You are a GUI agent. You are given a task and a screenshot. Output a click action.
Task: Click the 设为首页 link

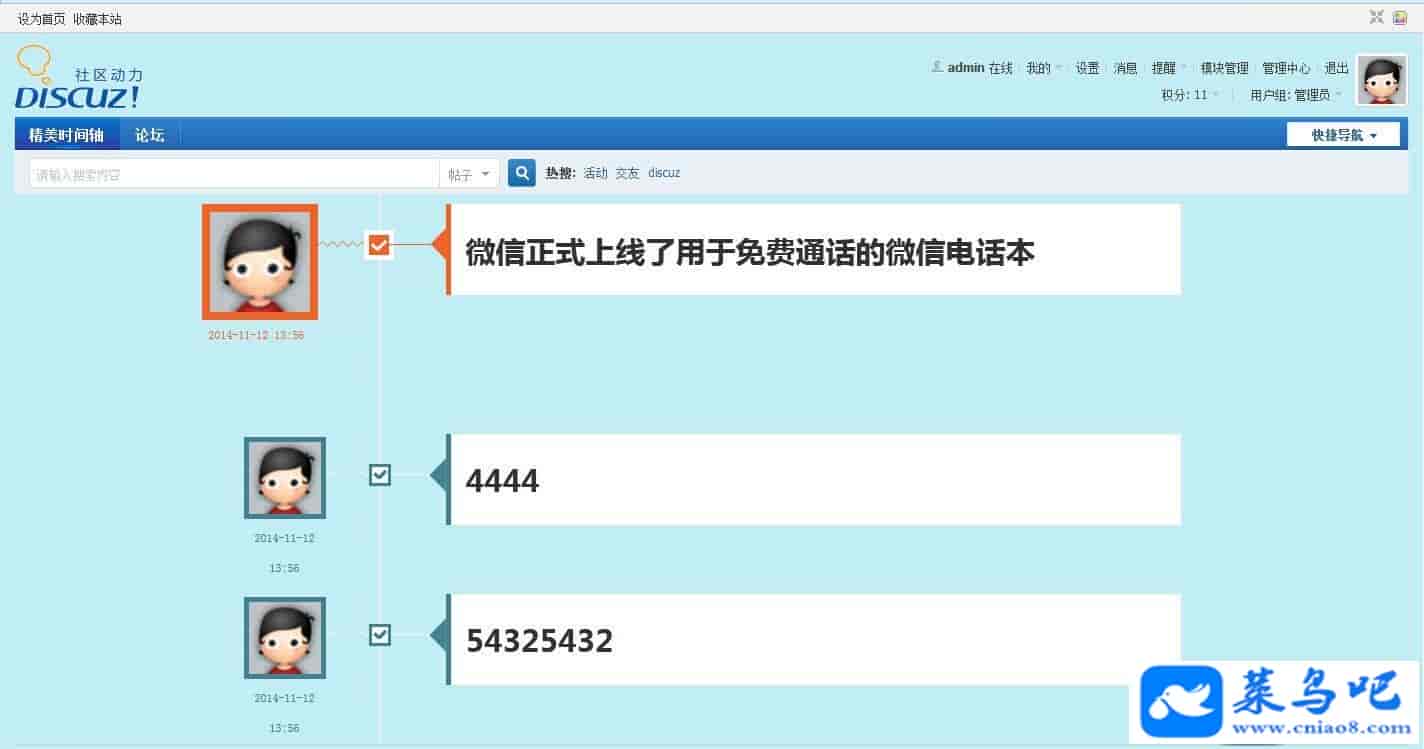[42, 19]
